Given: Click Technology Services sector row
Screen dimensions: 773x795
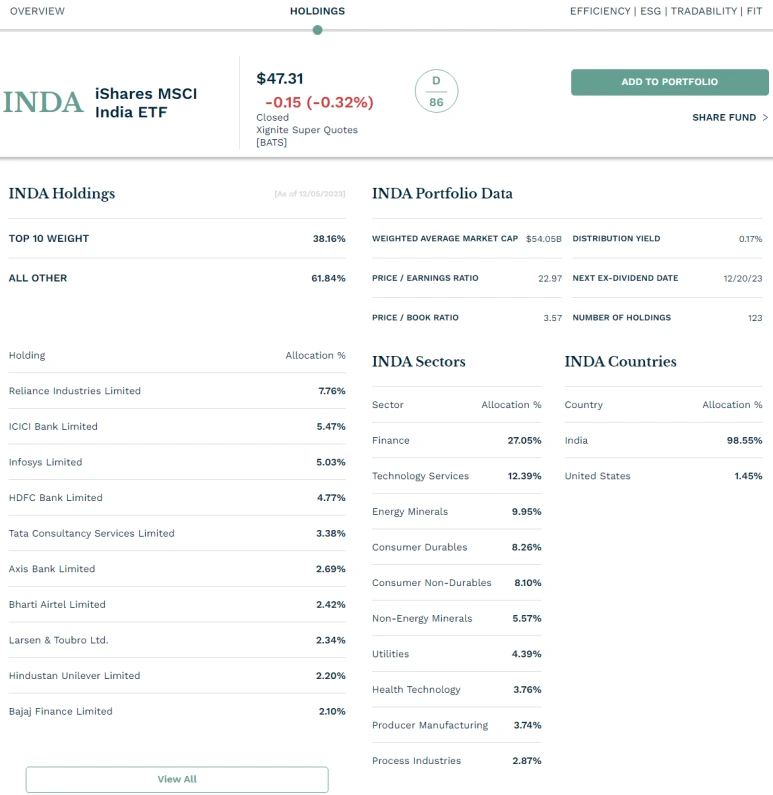Looking at the screenshot, I should click(x=457, y=476).
